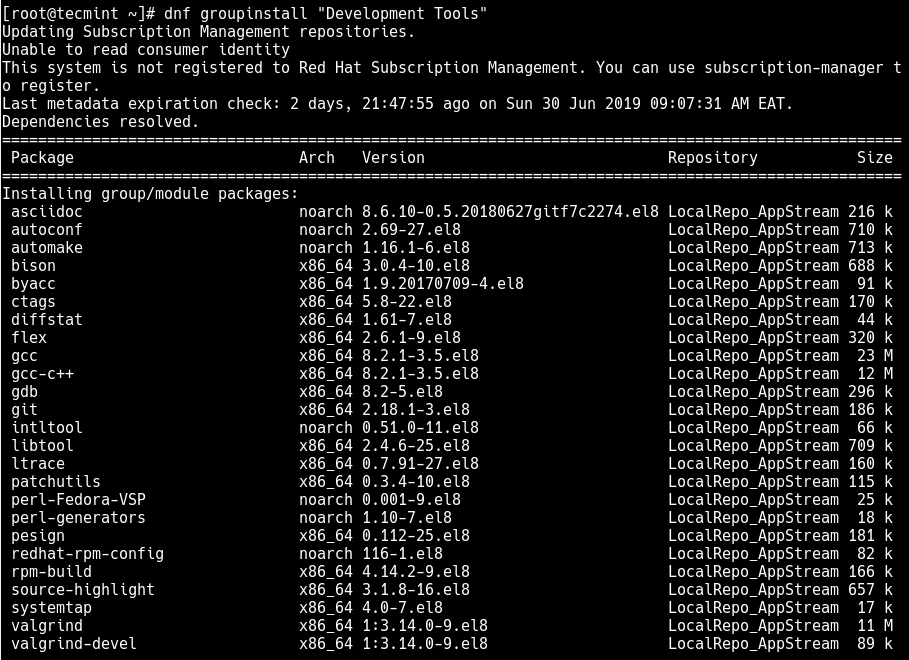Viewport: 909px width, 660px height.
Task: Click the Arch column header
Action: coord(317,158)
